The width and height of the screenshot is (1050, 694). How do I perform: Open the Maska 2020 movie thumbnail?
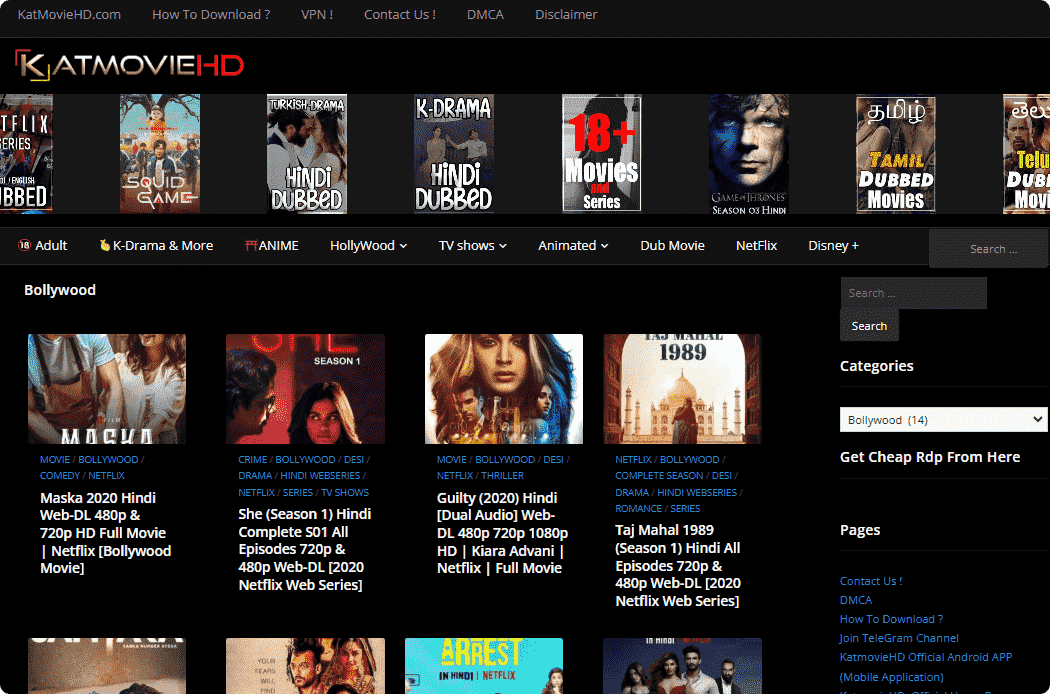click(x=107, y=389)
